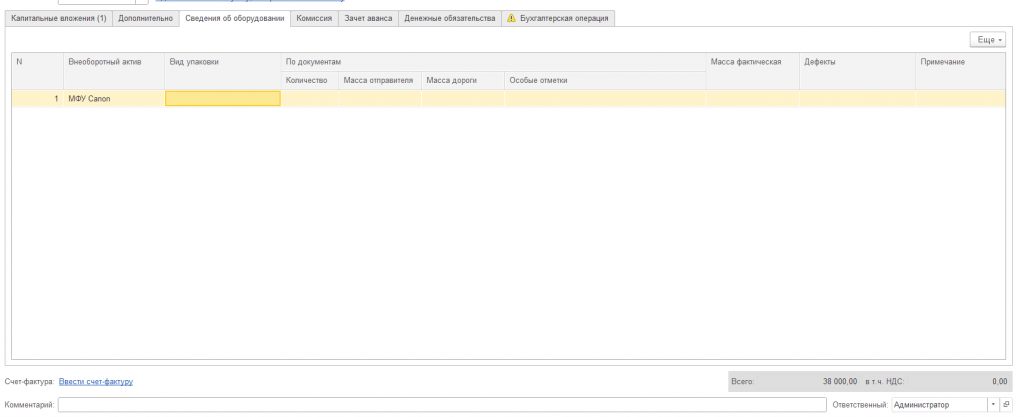
Task: Click the Дефекты cell of МФУ Canon
Action: point(857,99)
